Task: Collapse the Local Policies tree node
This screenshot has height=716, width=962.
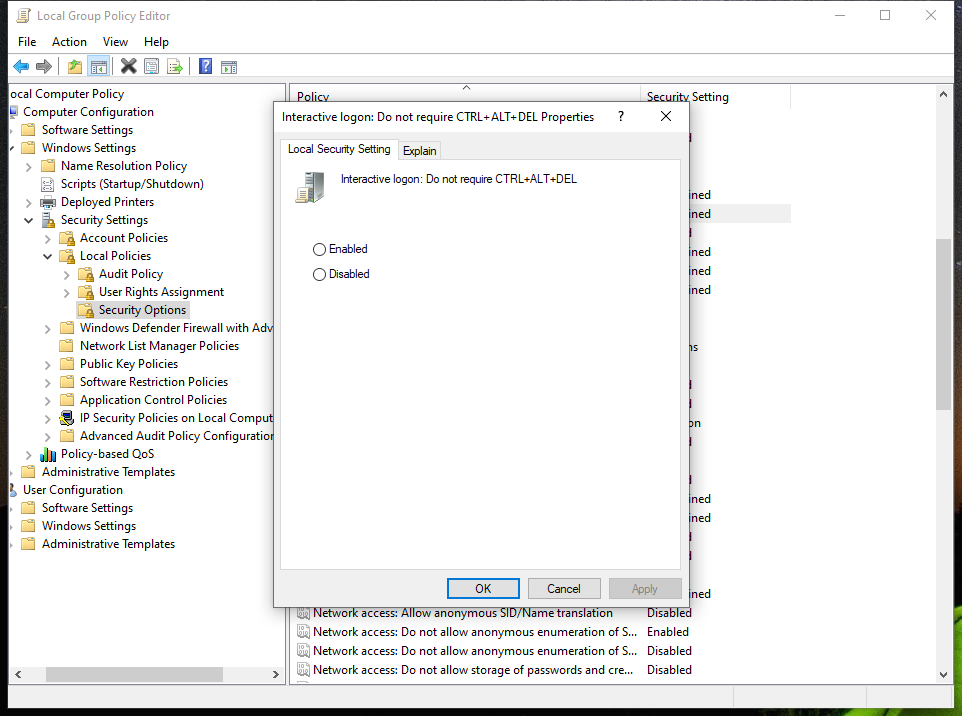Action: (47, 256)
